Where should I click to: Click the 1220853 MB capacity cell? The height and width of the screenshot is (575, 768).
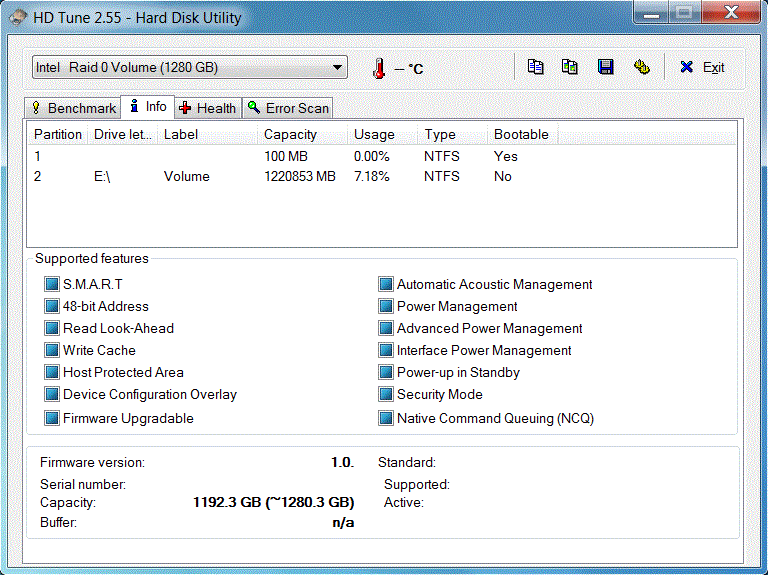(300, 176)
